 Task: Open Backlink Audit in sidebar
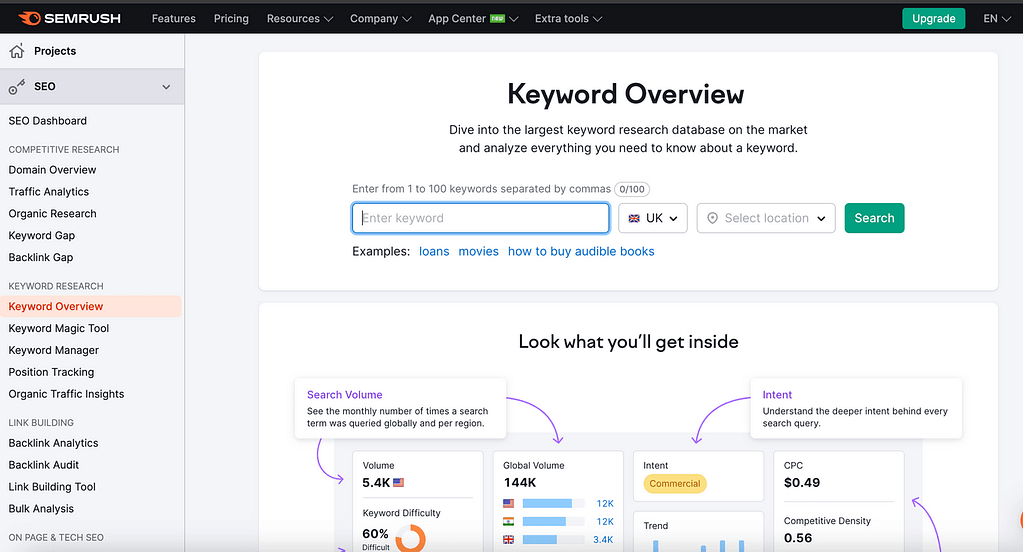(44, 465)
